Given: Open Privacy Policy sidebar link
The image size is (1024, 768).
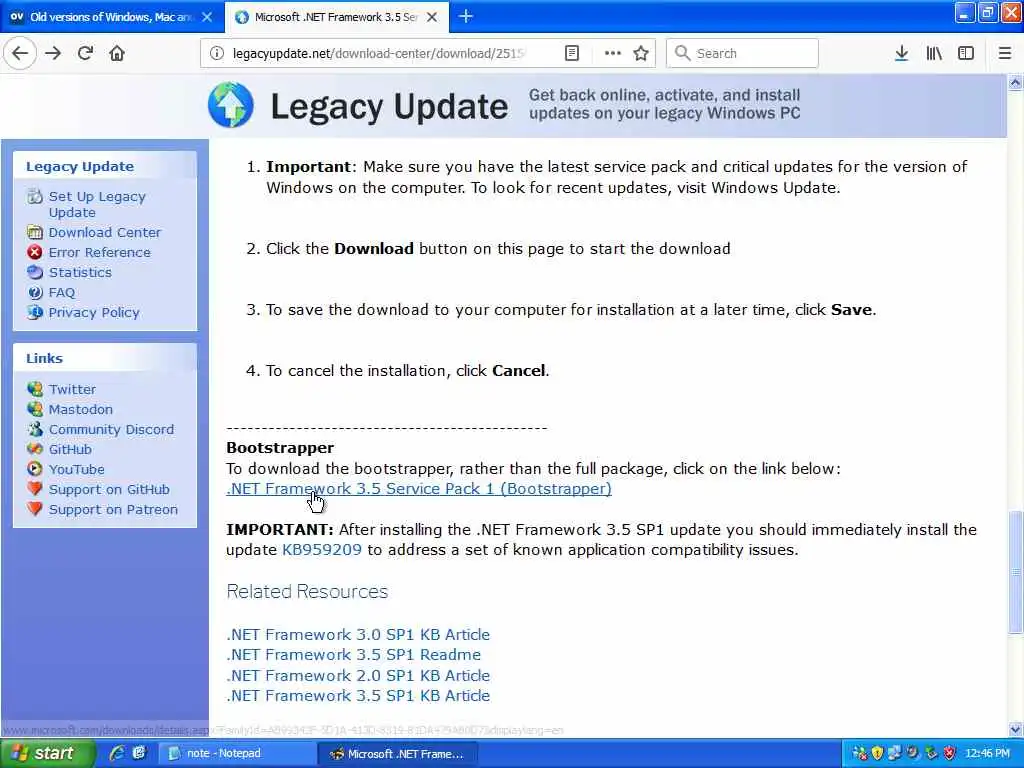Looking at the screenshot, I should click(x=94, y=313).
